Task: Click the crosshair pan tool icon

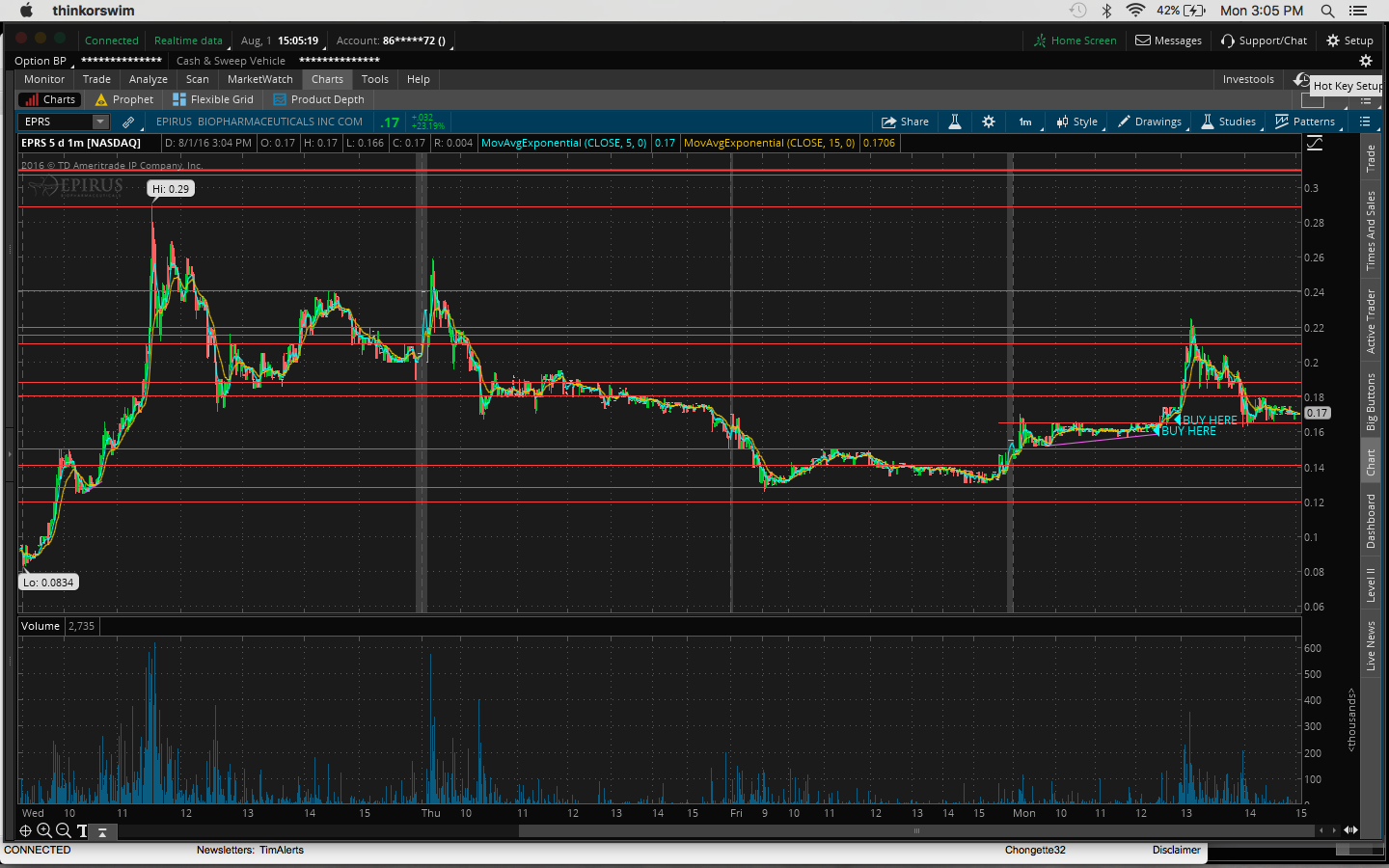Action: (x=26, y=830)
